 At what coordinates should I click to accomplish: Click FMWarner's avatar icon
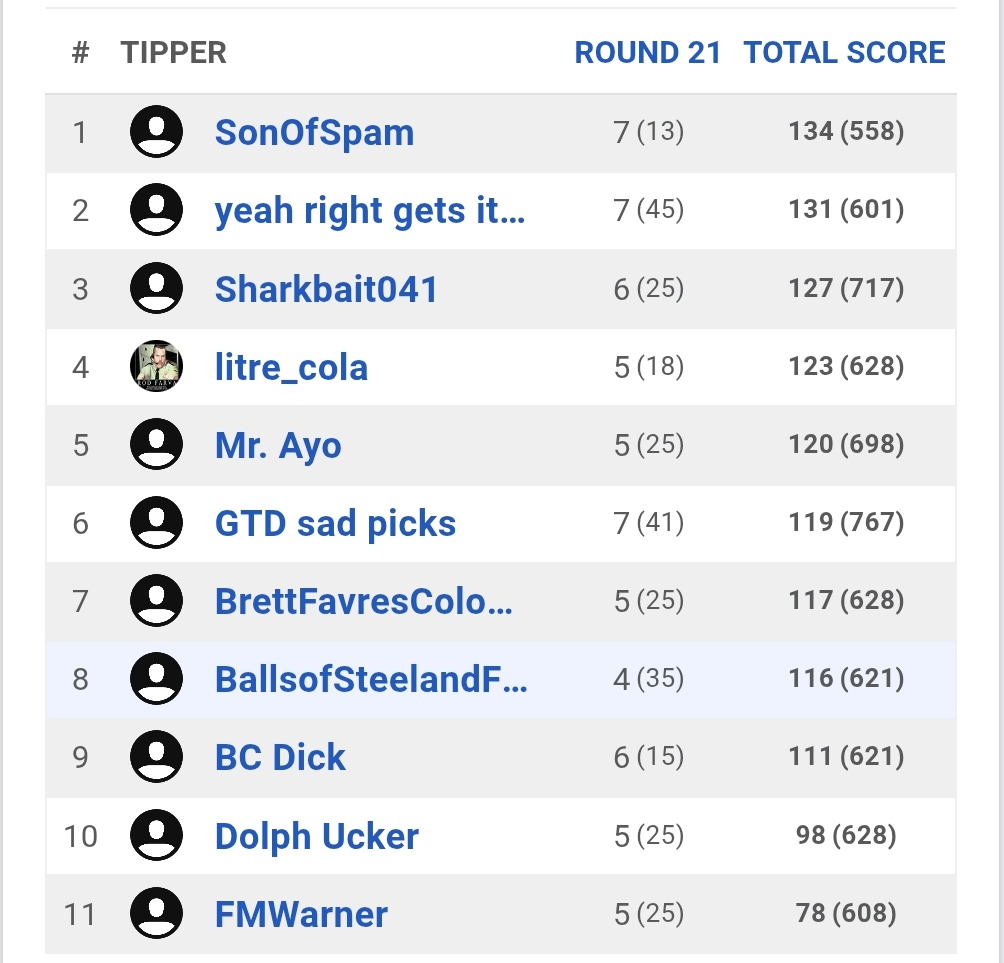coord(156,914)
